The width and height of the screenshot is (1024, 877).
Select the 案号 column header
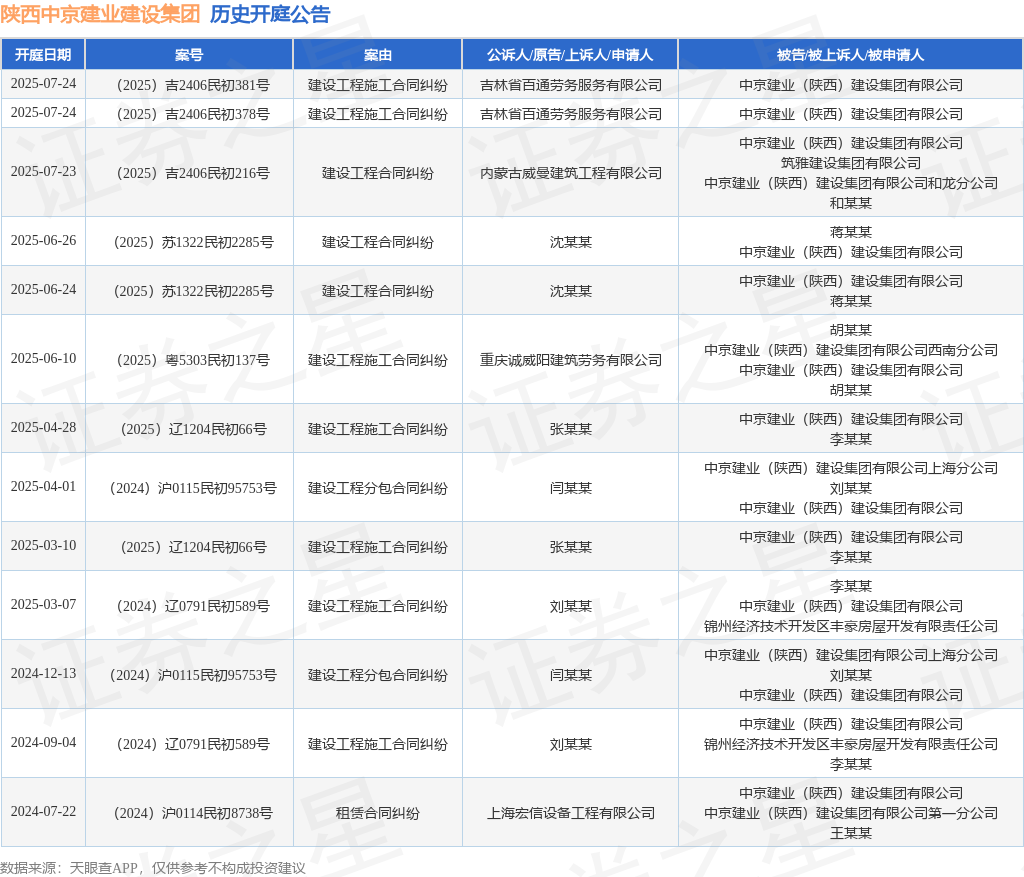(x=189, y=55)
